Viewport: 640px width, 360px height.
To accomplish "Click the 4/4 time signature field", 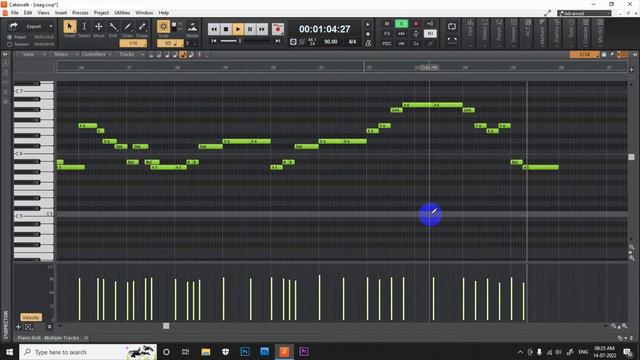I will (352, 42).
